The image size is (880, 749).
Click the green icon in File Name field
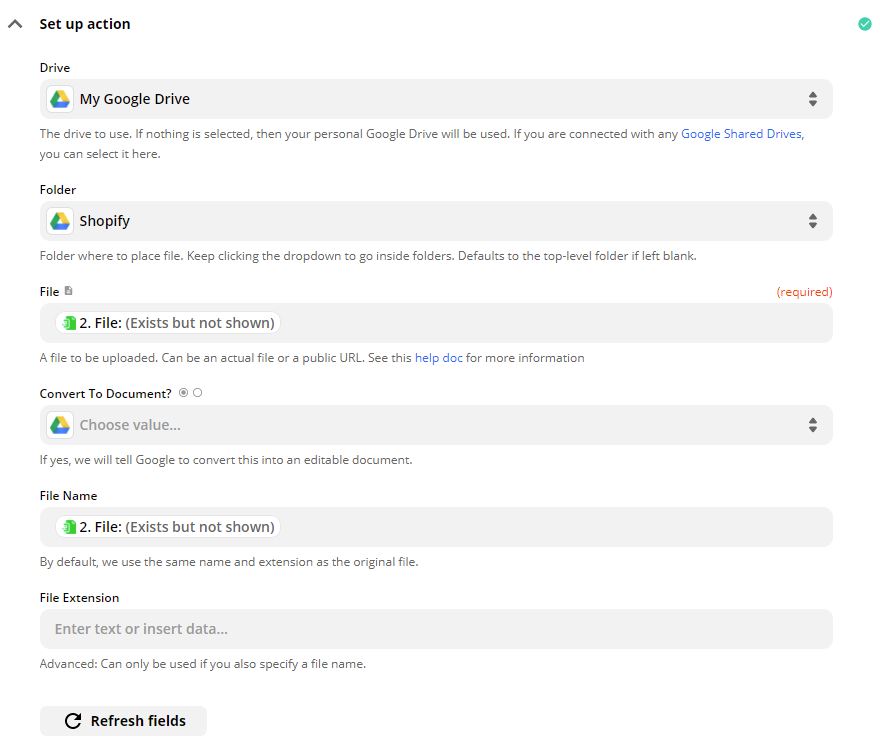68,526
